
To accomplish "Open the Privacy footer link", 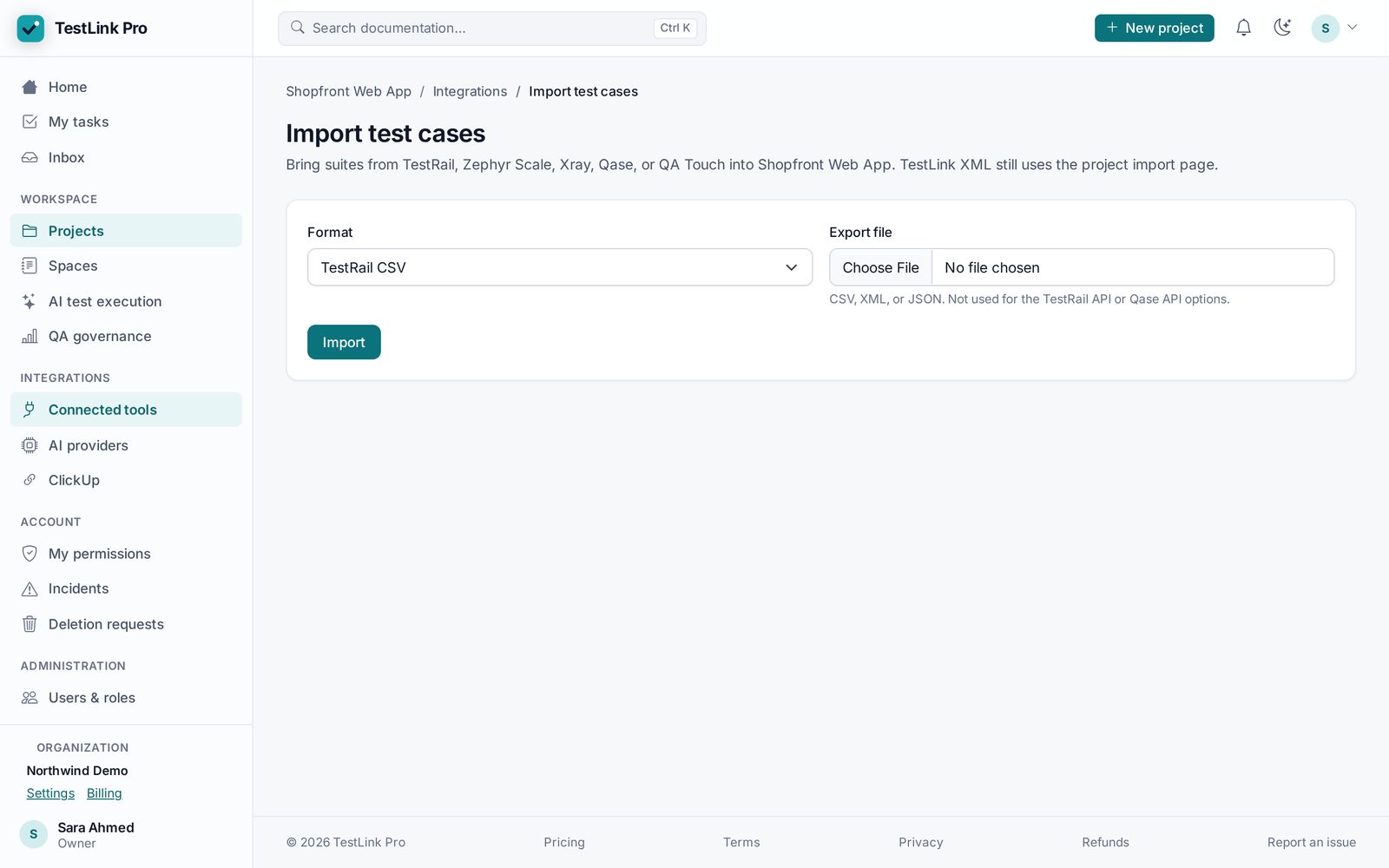I will (921, 842).
